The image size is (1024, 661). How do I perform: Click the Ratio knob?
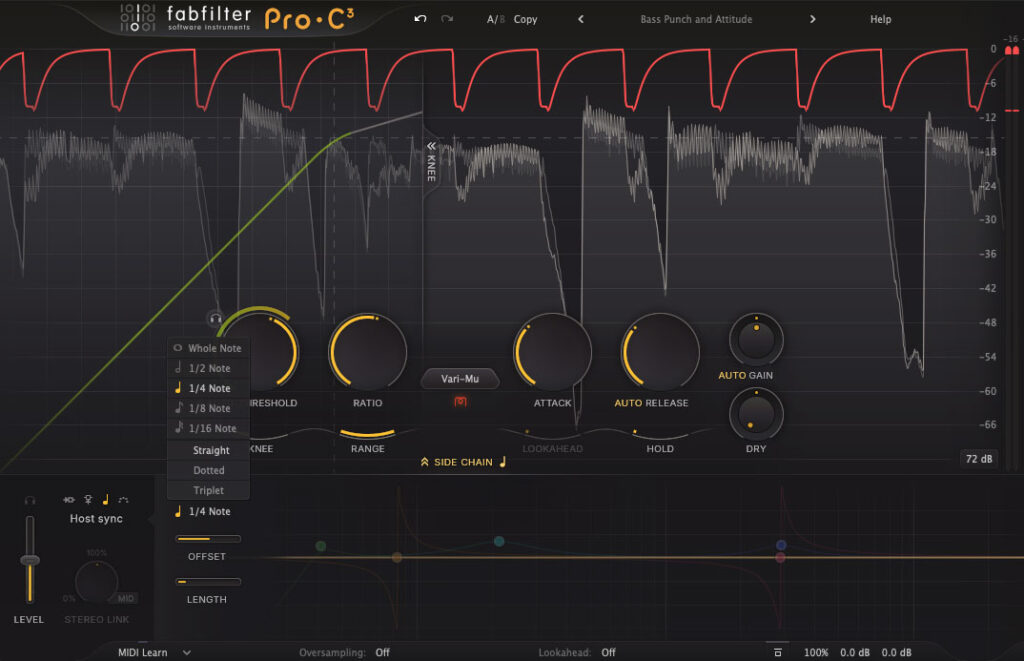coord(368,351)
